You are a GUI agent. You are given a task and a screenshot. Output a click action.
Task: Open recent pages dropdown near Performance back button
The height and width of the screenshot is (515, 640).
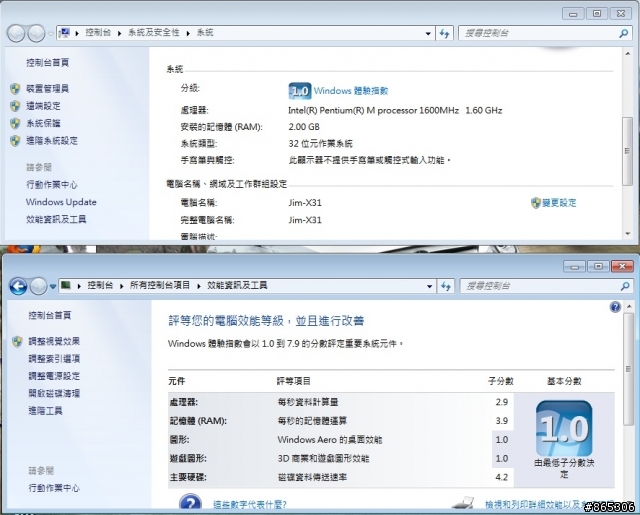(x=53, y=286)
